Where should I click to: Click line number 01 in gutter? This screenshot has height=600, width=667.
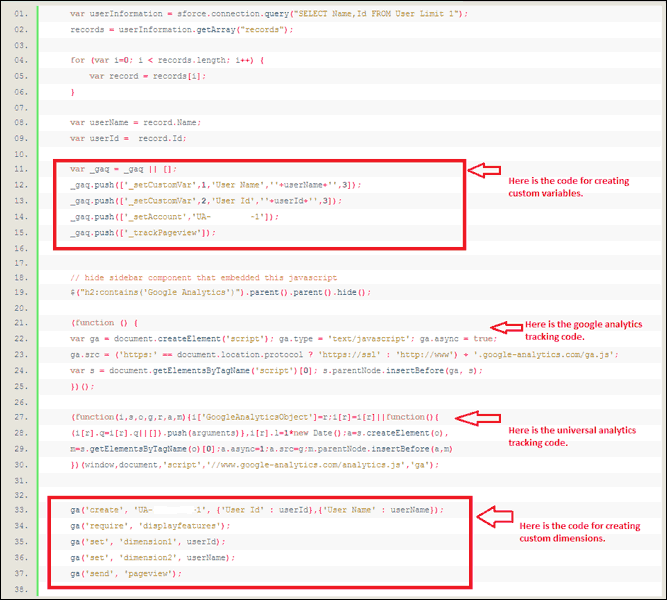[x=21, y=14]
